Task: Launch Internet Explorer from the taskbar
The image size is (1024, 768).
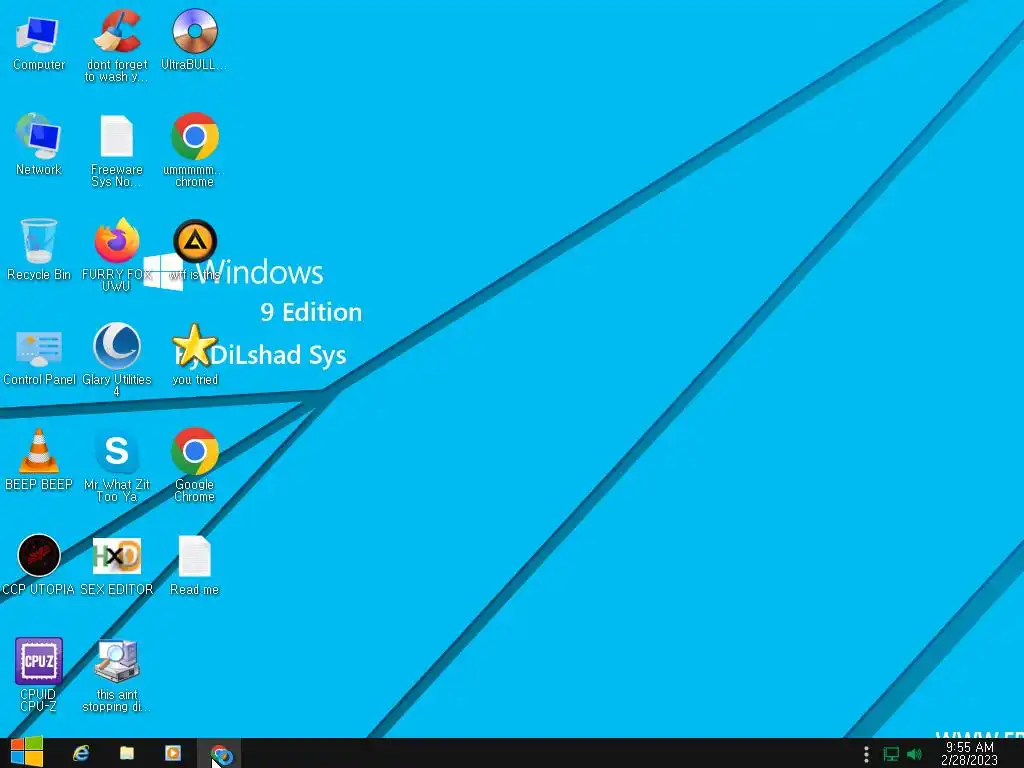Action: (x=81, y=754)
